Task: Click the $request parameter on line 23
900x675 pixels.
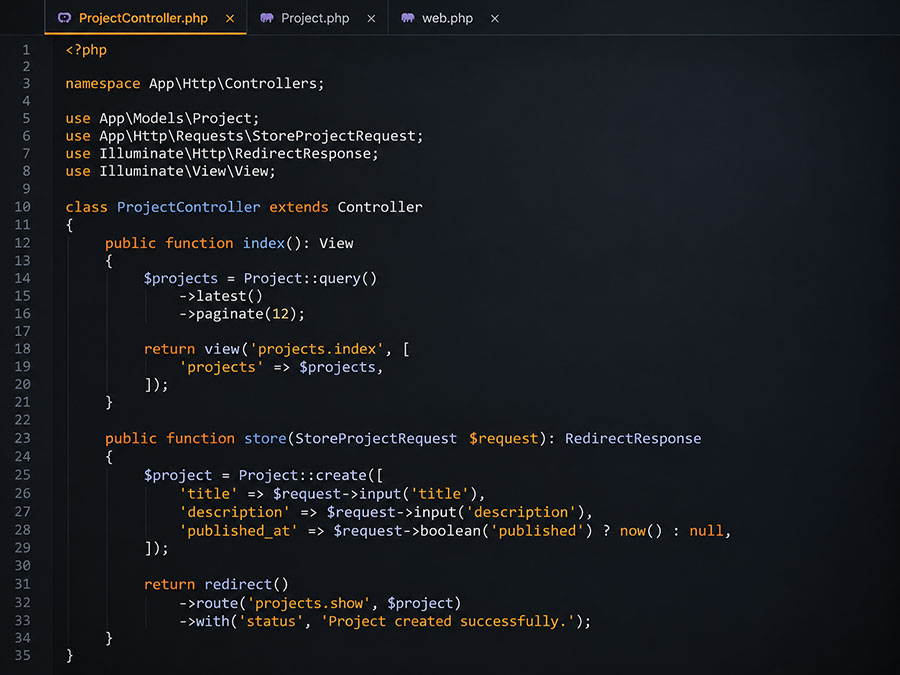Action: tap(503, 439)
